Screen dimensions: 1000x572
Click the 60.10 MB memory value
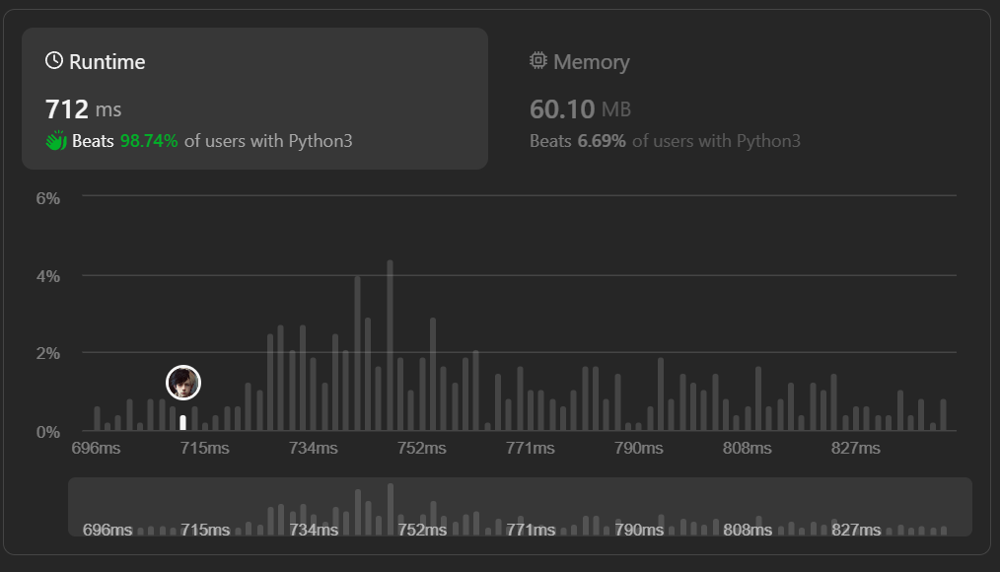pos(580,108)
